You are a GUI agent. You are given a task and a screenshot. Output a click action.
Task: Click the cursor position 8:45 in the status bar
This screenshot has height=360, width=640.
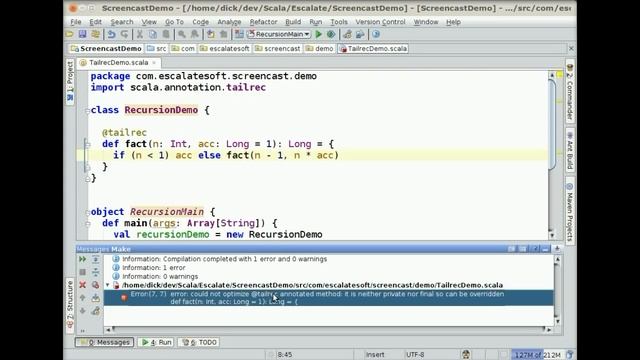tap(285, 355)
